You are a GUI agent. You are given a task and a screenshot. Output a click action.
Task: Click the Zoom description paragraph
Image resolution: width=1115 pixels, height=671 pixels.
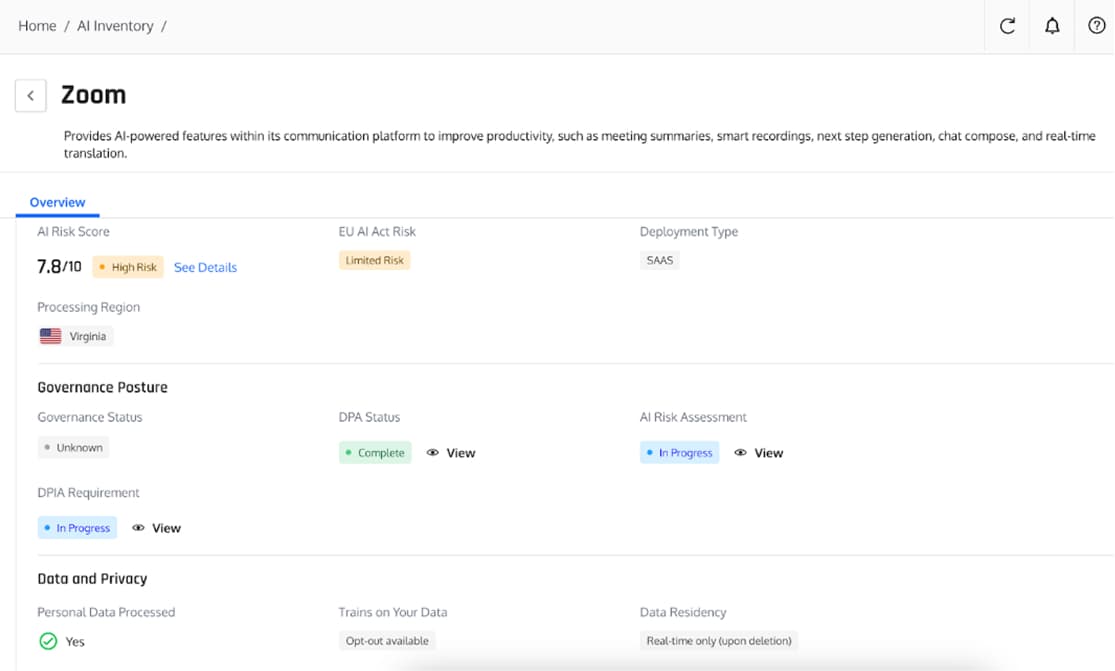click(580, 144)
